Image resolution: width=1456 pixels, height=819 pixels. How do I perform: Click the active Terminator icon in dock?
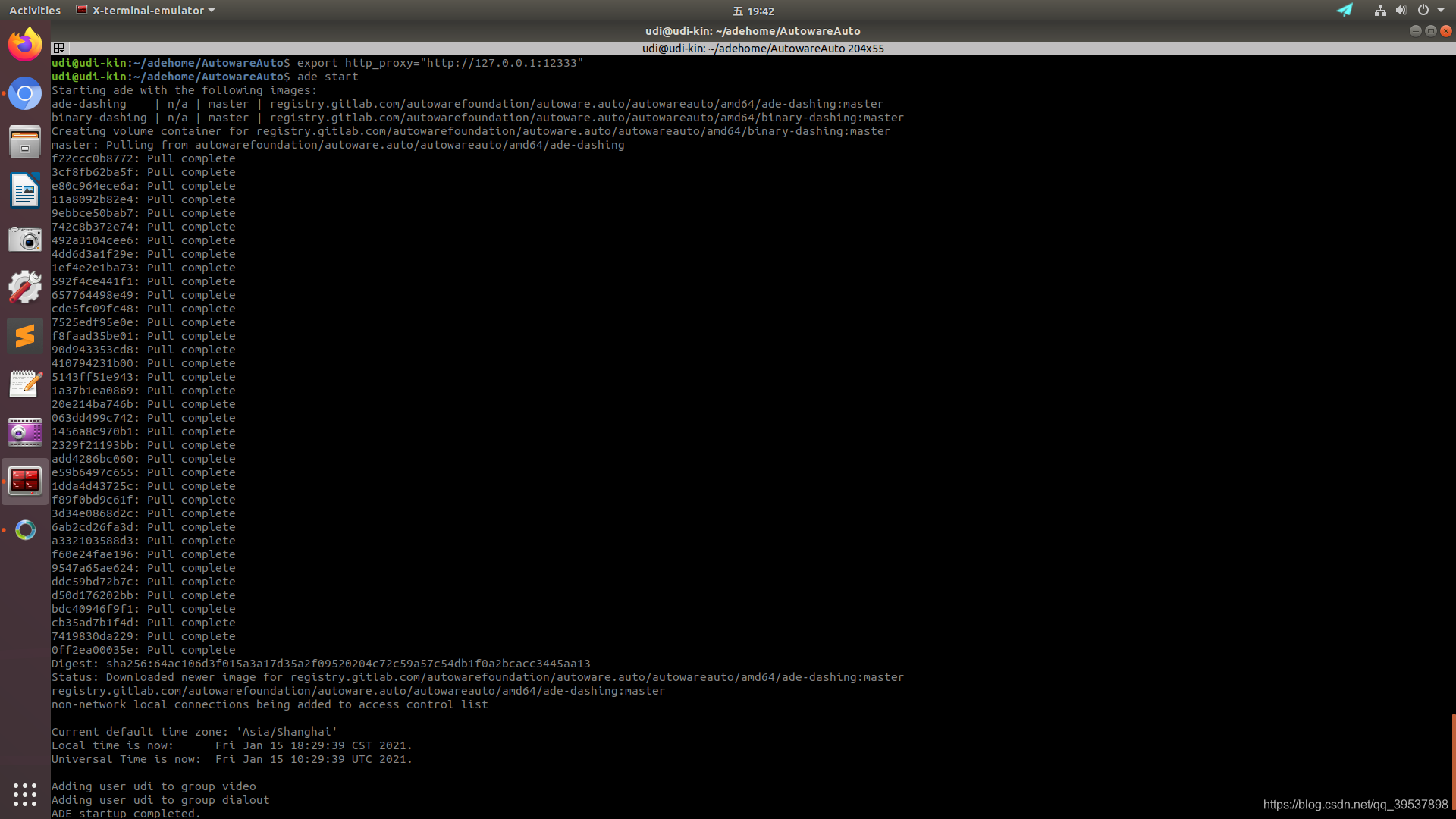[25, 481]
